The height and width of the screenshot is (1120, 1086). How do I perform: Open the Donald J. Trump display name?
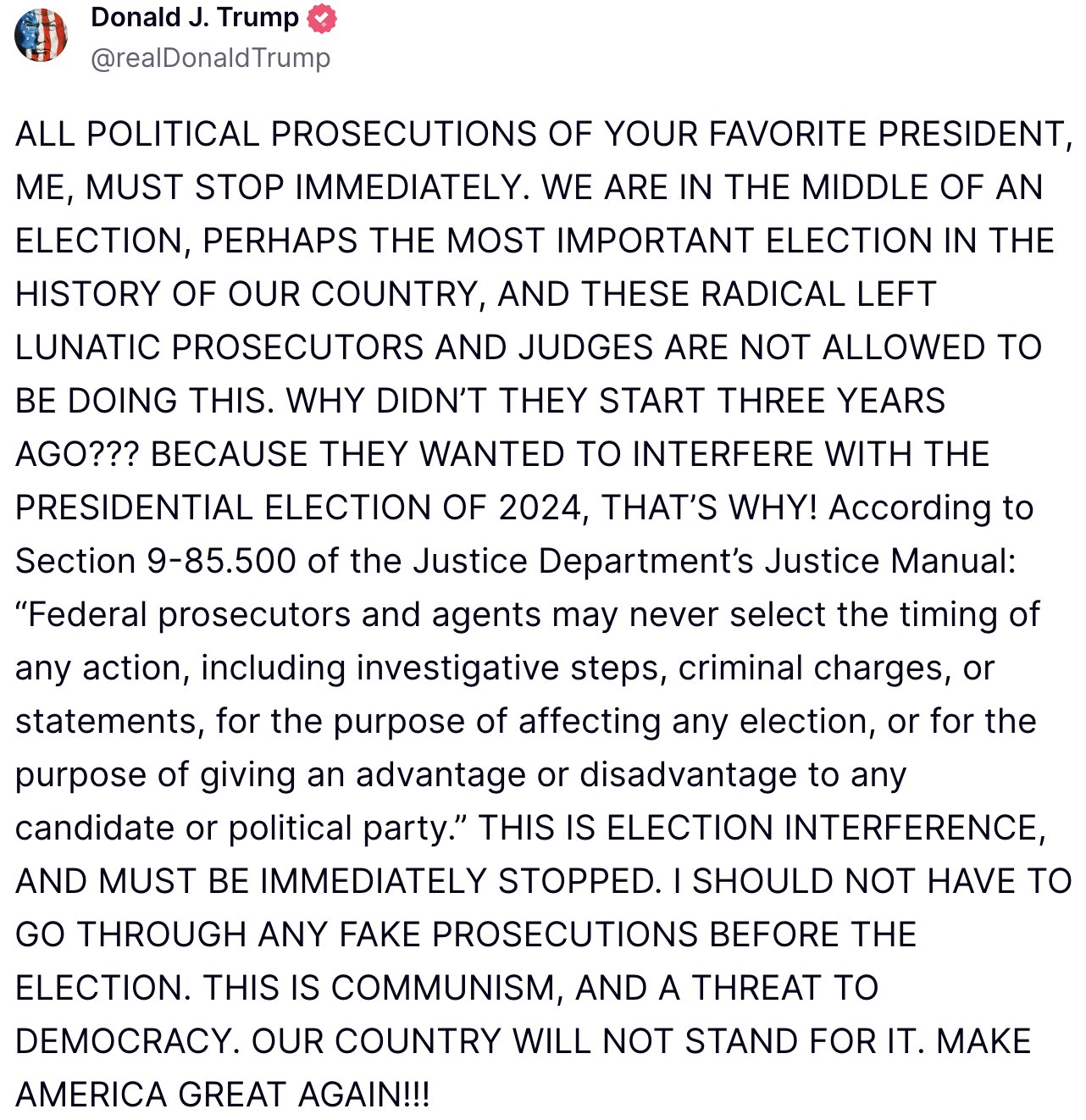(x=195, y=18)
